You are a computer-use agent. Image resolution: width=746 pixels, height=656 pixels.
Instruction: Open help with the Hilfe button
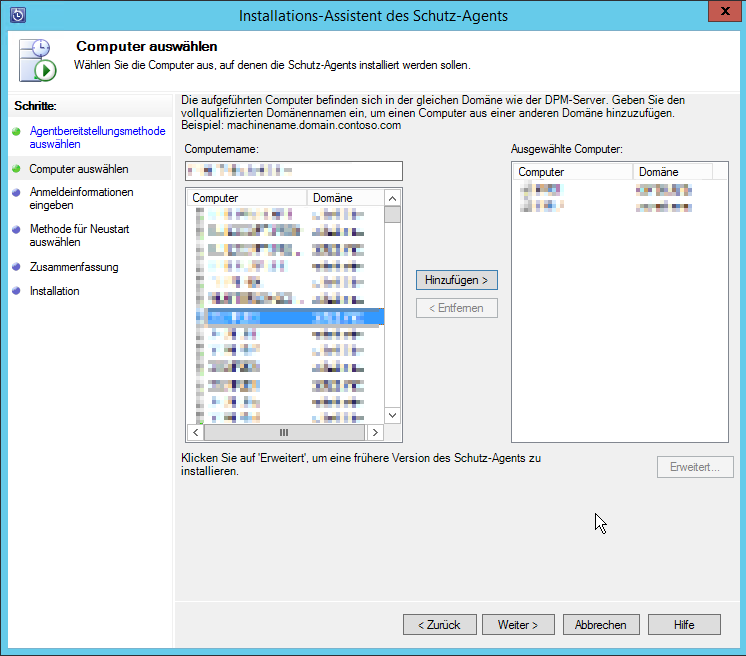pos(684,624)
